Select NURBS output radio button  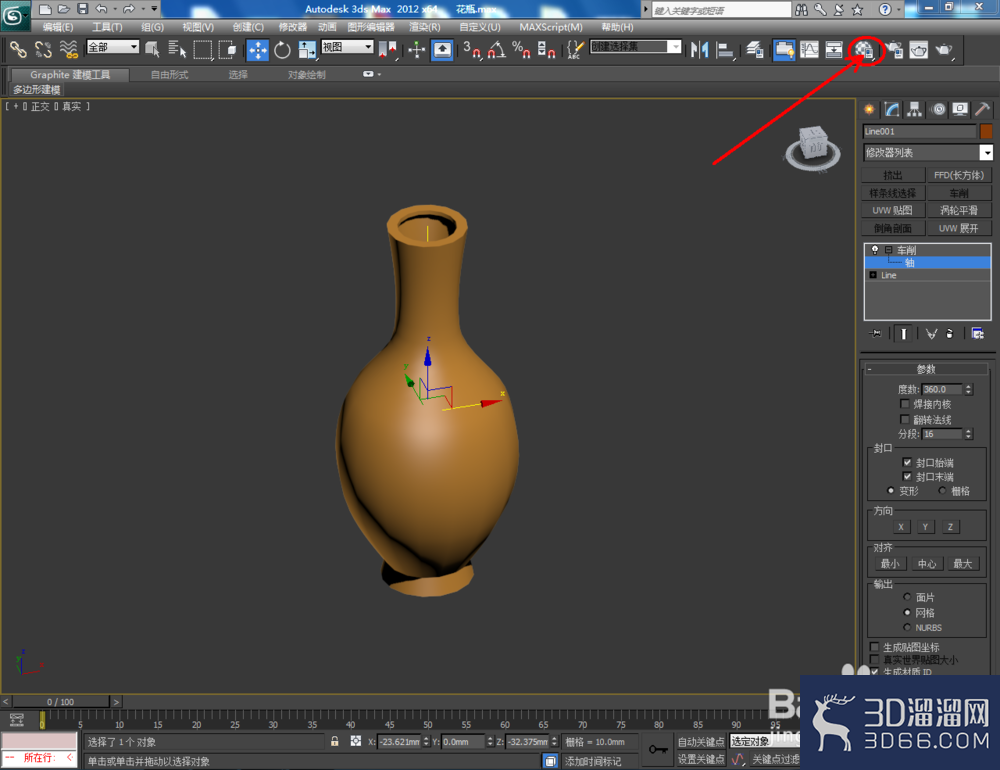click(x=907, y=628)
